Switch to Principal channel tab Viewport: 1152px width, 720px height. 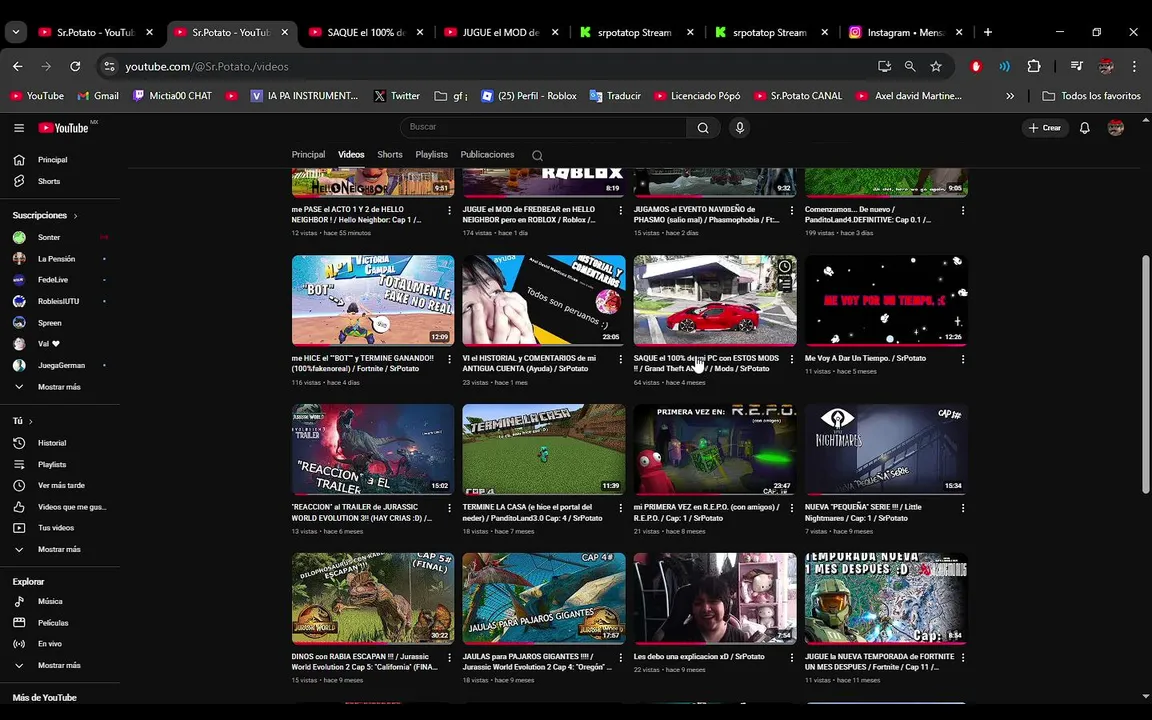click(309, 155)
